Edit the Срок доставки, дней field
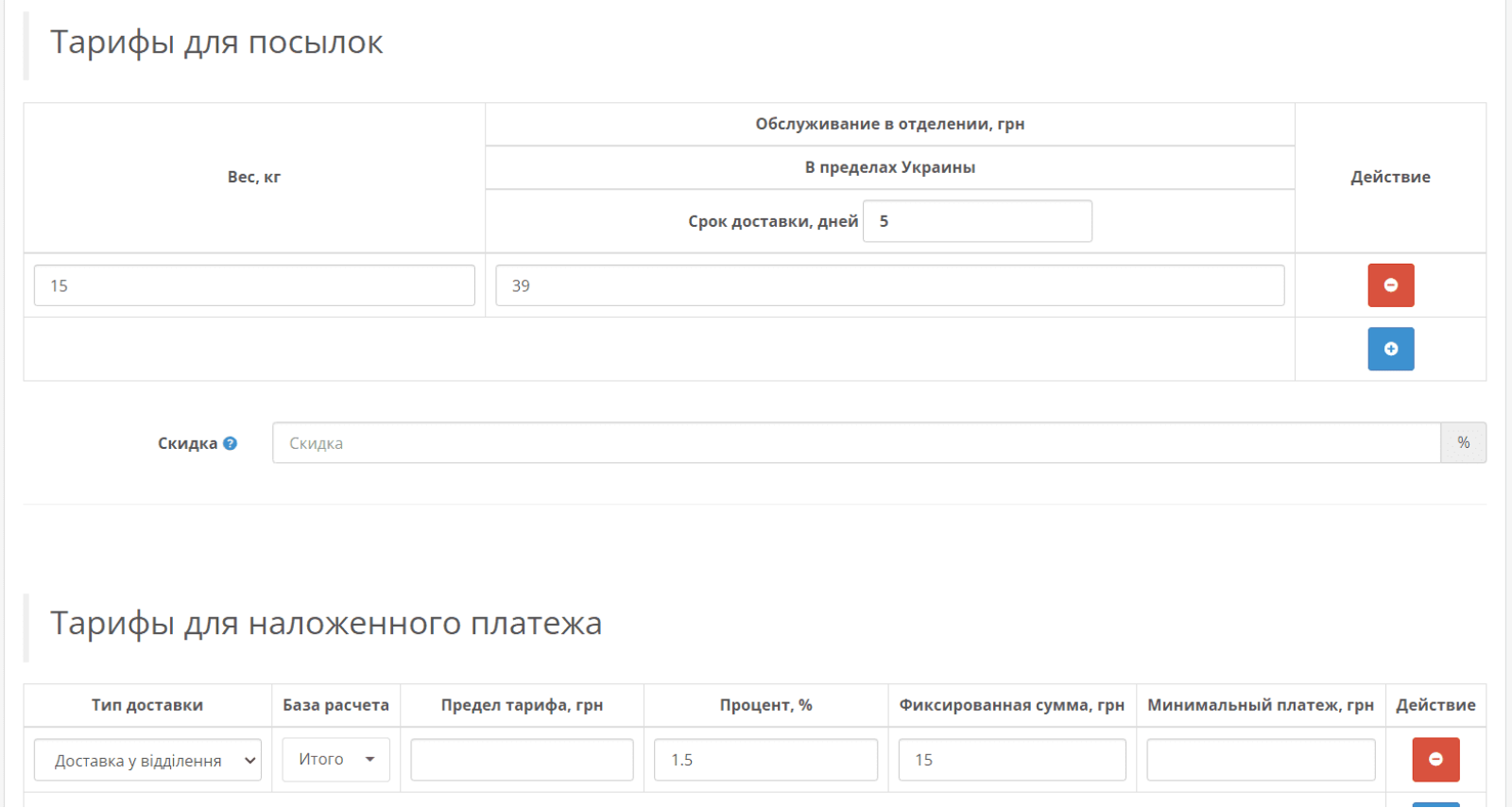This screenshot has width=1512, height=808. click(977, 221)
